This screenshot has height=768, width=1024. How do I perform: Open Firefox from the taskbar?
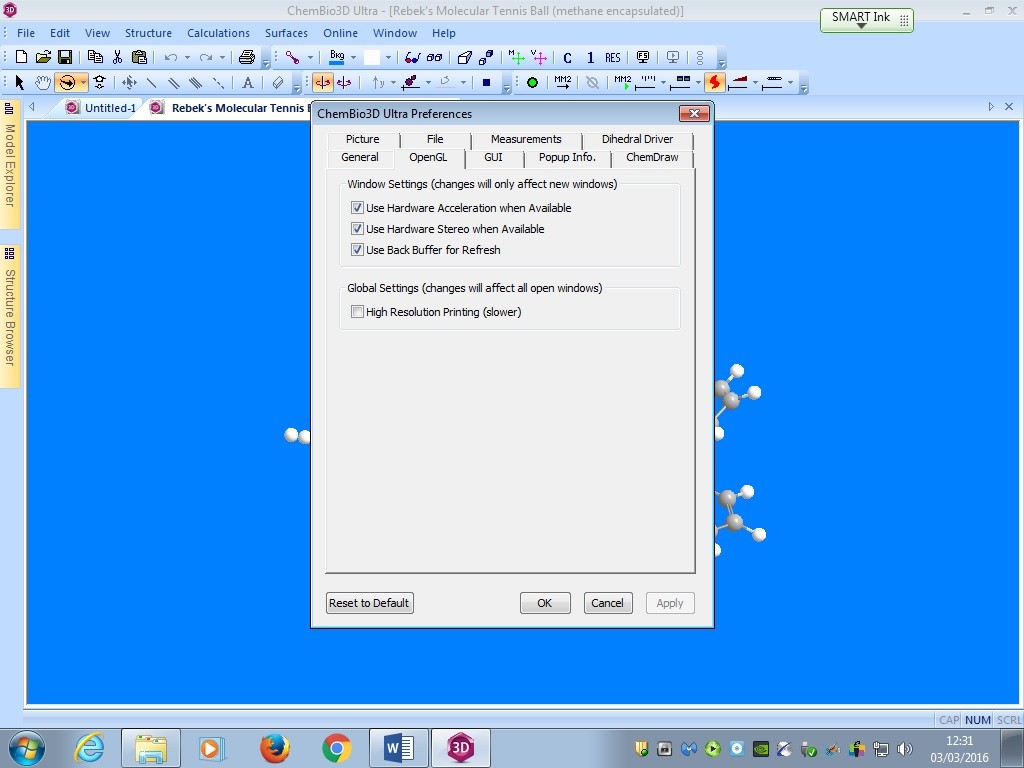[274, 748]
